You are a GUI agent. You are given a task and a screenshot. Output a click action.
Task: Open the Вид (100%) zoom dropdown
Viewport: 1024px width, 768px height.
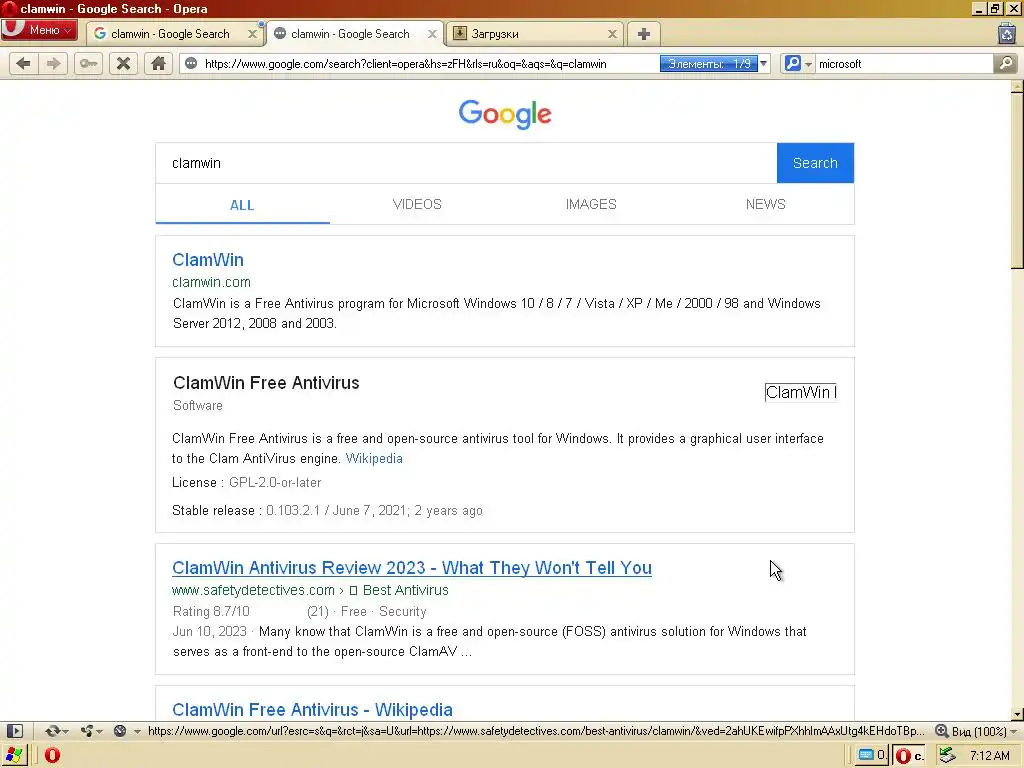point(976,731)
